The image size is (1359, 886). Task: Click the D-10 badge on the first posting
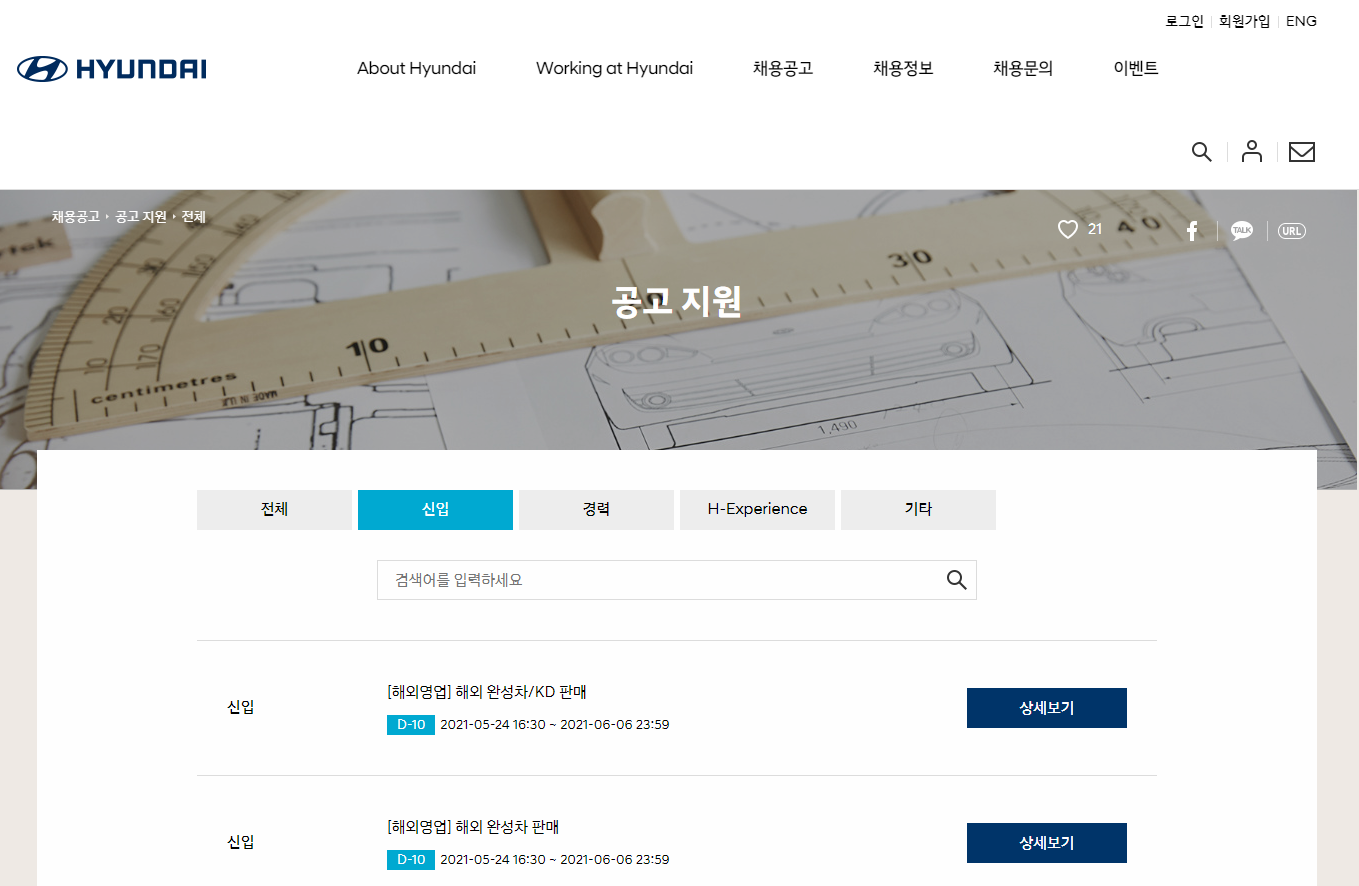(410, 723)
